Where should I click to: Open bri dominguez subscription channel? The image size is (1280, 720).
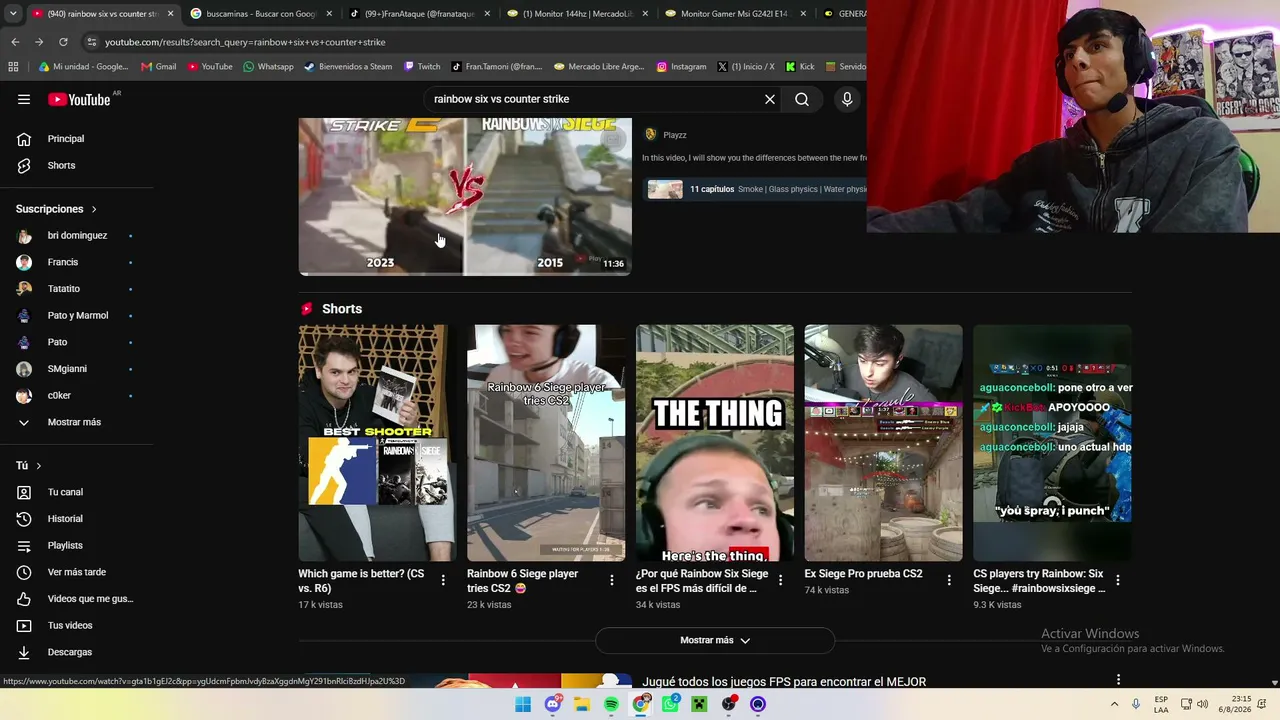tap(77, 236)
